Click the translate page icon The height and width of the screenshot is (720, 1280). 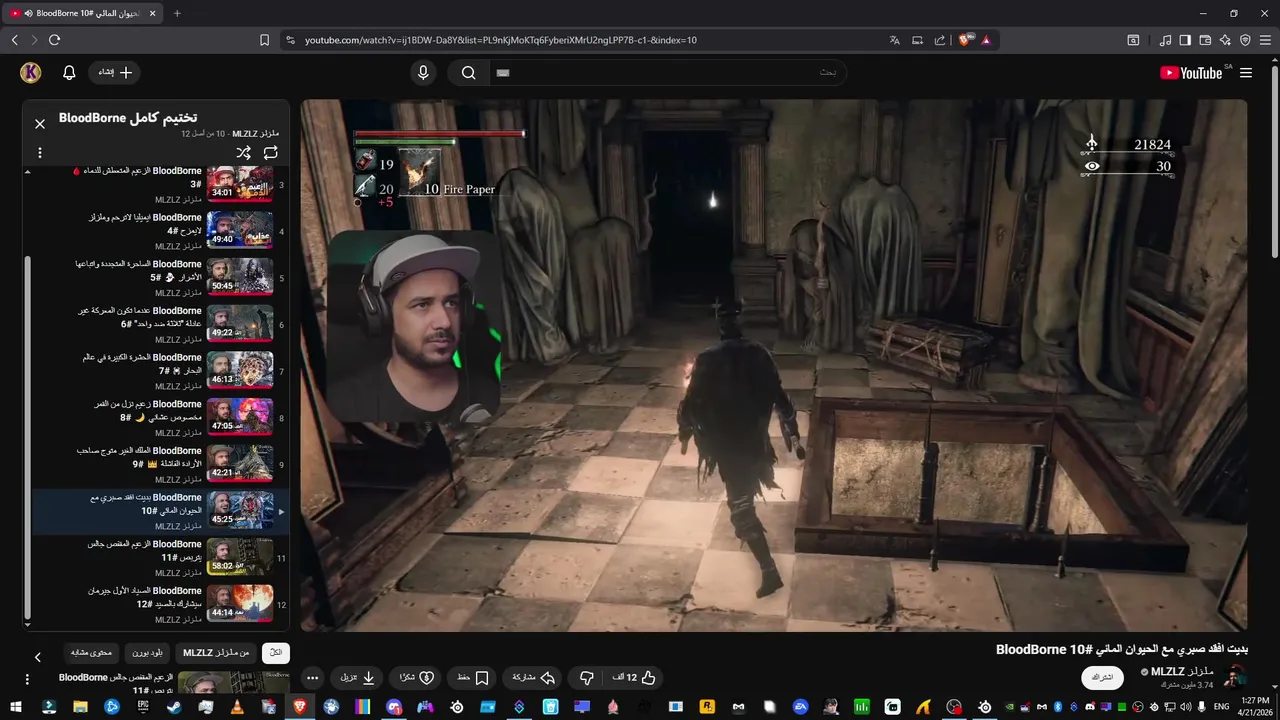(894, 40)
